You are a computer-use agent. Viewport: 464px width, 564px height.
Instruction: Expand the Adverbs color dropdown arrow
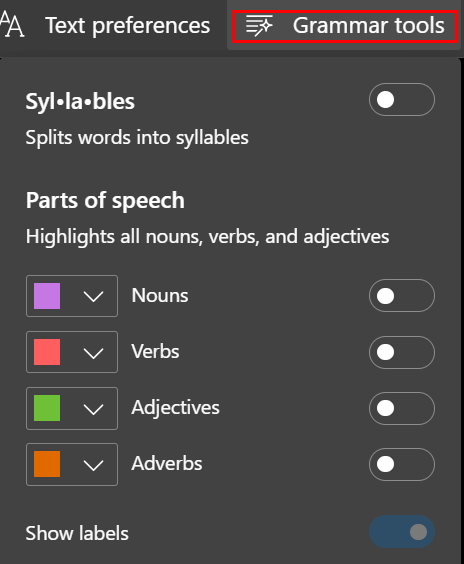(x=94, y=465)
